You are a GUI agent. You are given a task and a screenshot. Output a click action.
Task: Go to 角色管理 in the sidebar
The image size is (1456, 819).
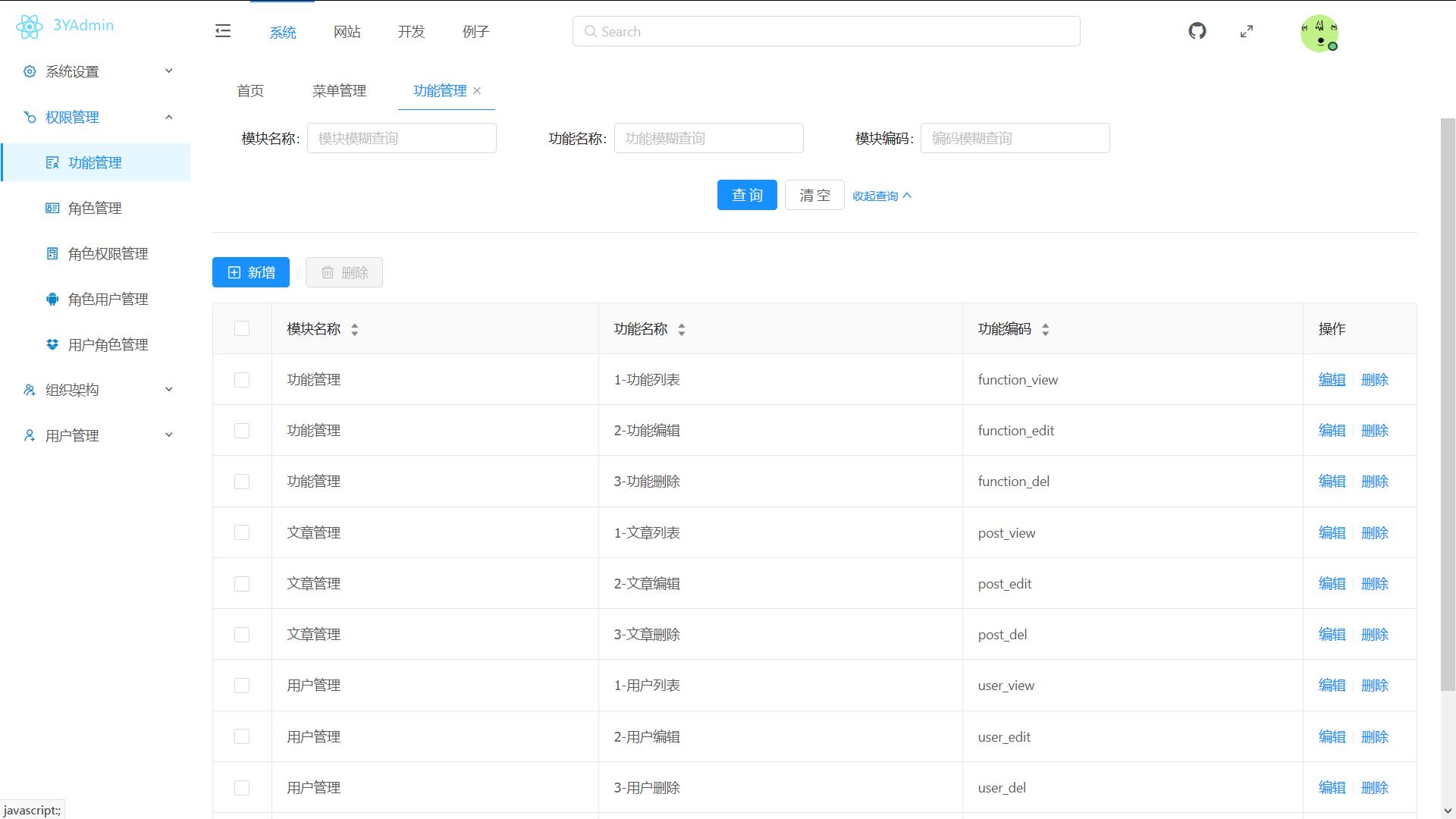click(x=94, y=209)
